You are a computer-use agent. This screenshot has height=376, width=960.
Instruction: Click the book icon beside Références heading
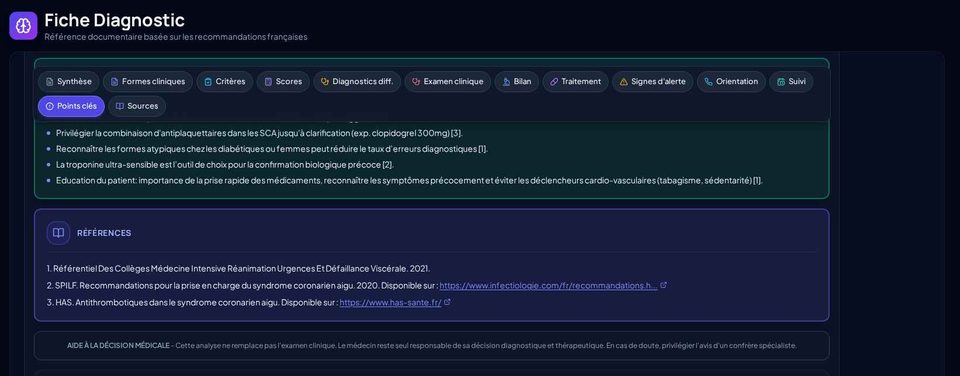point(58,233)
